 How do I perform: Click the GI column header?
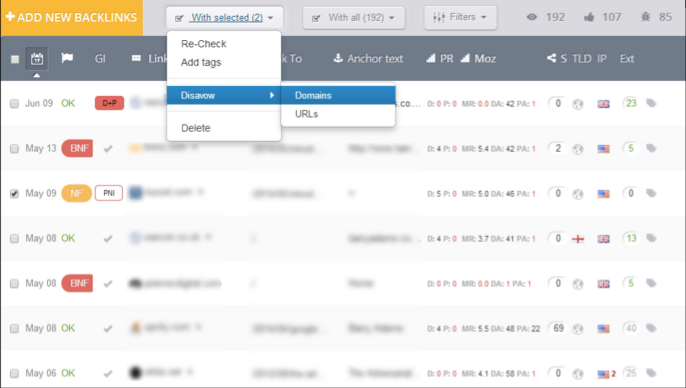100,59
